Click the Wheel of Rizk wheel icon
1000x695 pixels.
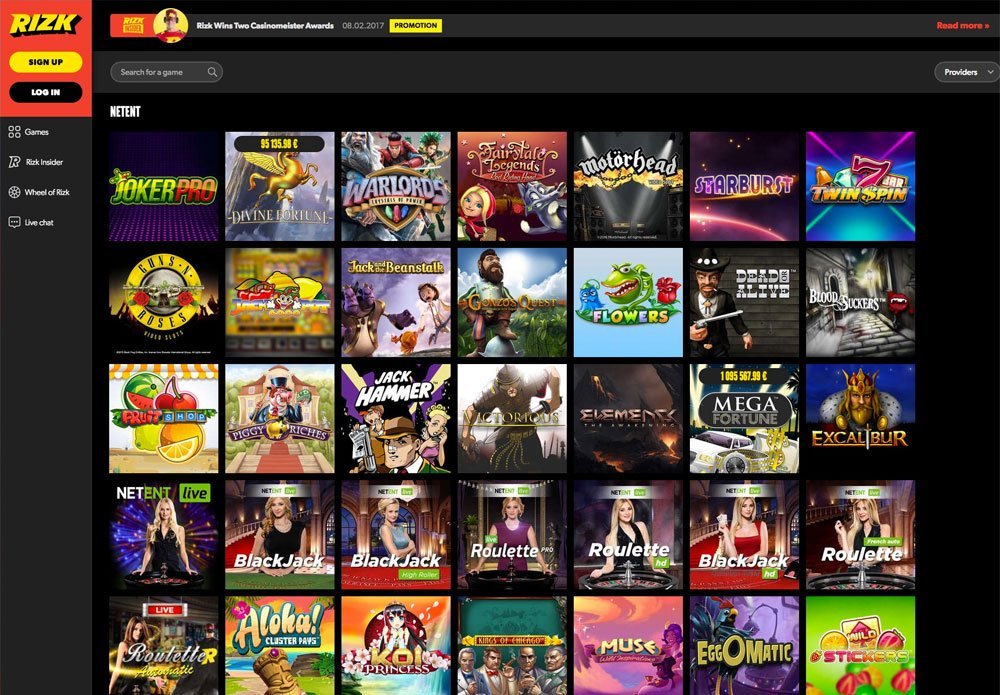pyautogui.click(x=15, y=192)
